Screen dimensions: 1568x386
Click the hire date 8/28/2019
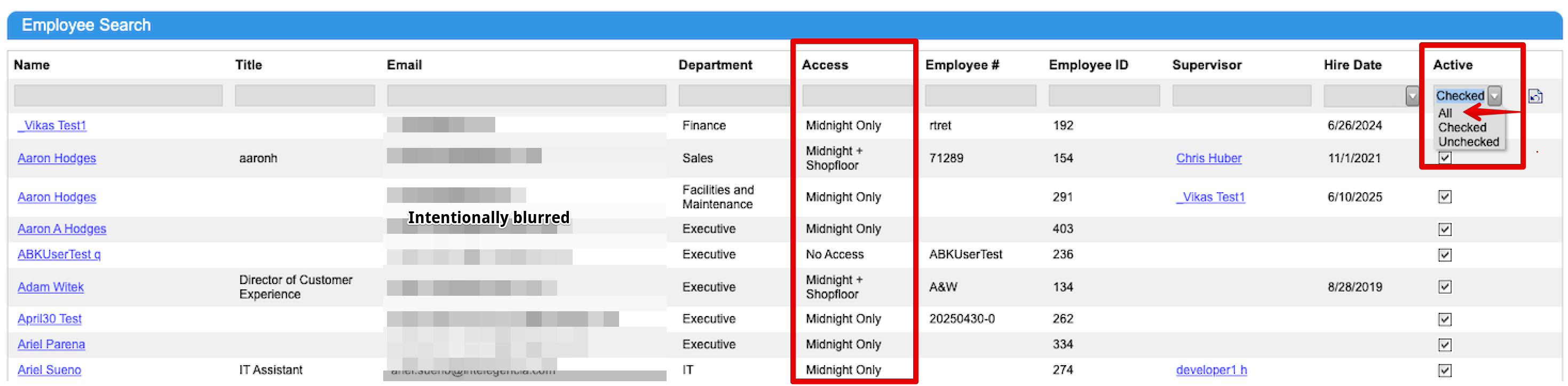(1355, 287)
